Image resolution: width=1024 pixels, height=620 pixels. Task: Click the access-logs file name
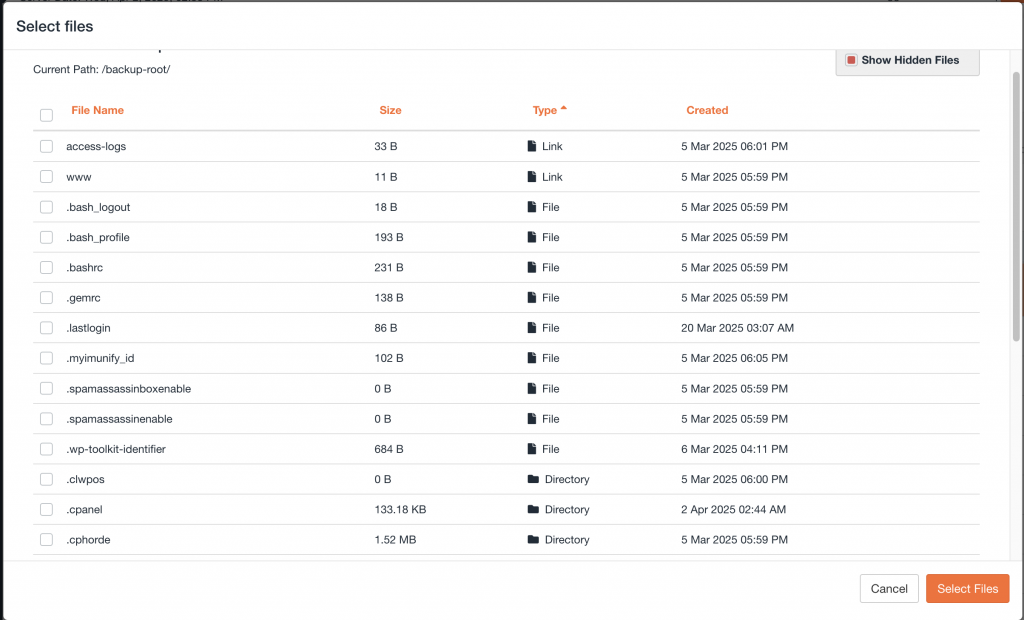pos(96,146)
